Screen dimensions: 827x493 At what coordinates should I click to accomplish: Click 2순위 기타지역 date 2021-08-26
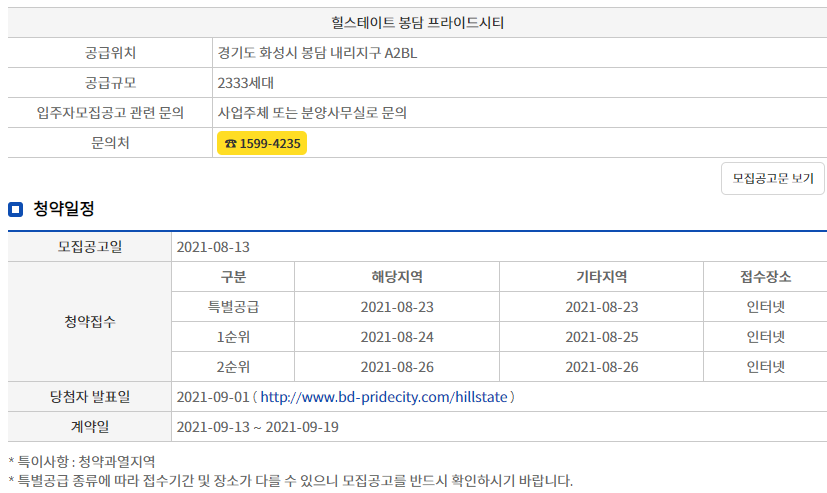point(602,367)
